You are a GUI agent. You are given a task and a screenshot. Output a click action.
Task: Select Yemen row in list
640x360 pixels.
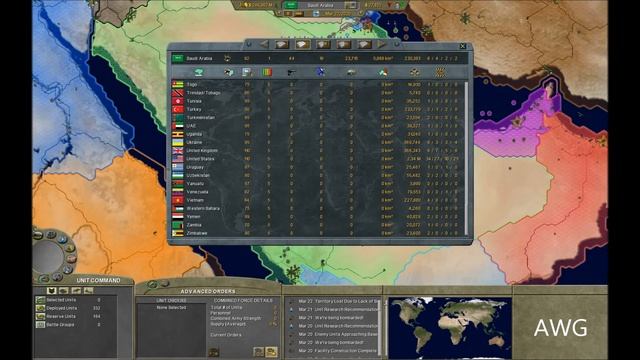click(x=317, y=217)
